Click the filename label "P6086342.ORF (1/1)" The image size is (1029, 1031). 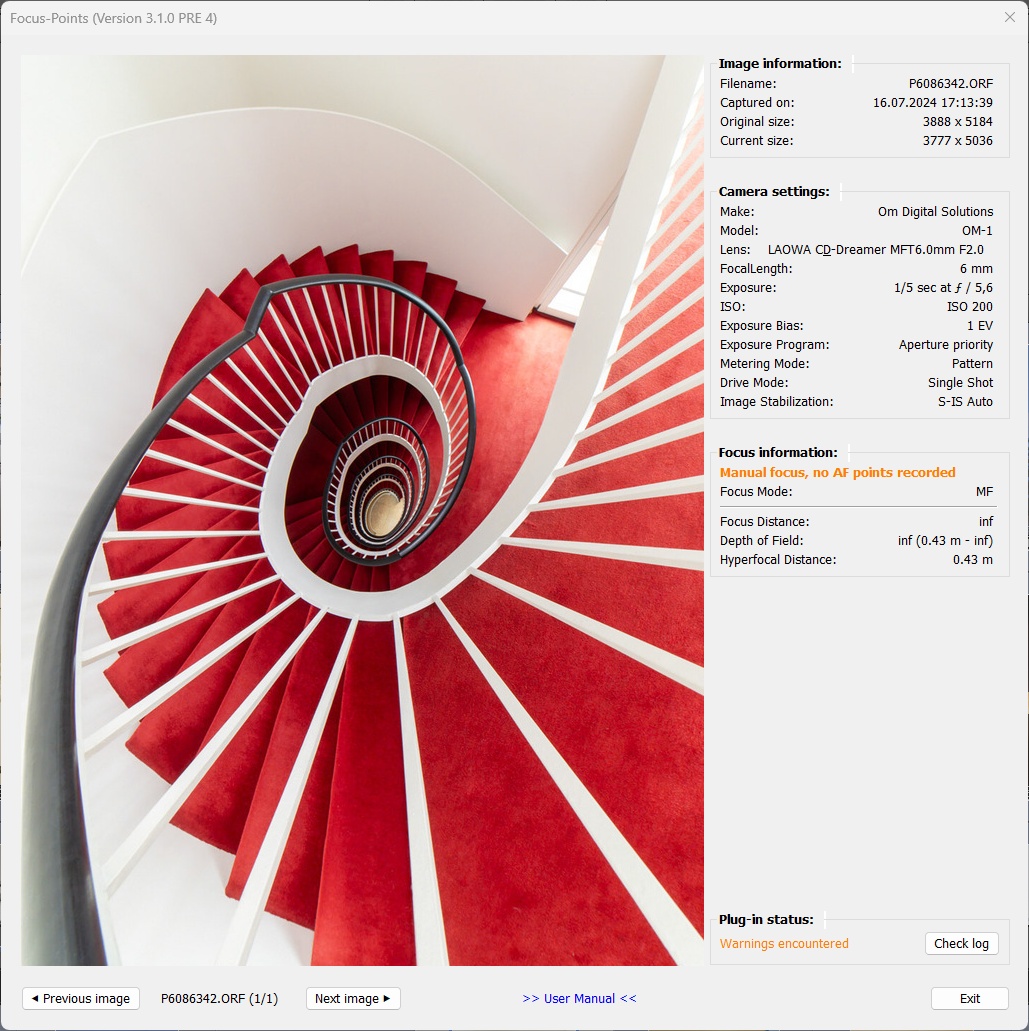tap(221, 998)
